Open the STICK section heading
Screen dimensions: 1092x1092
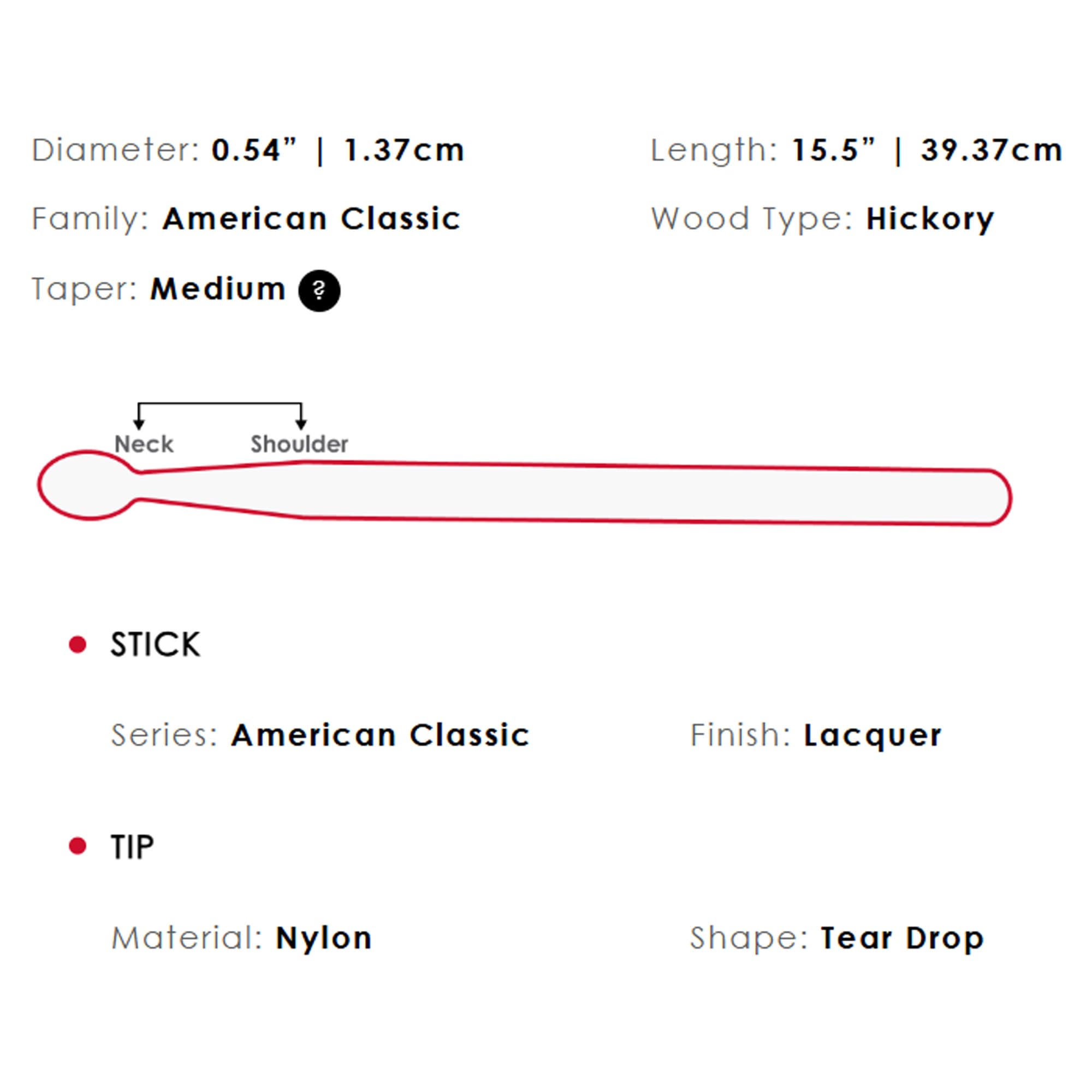point(156,644)
